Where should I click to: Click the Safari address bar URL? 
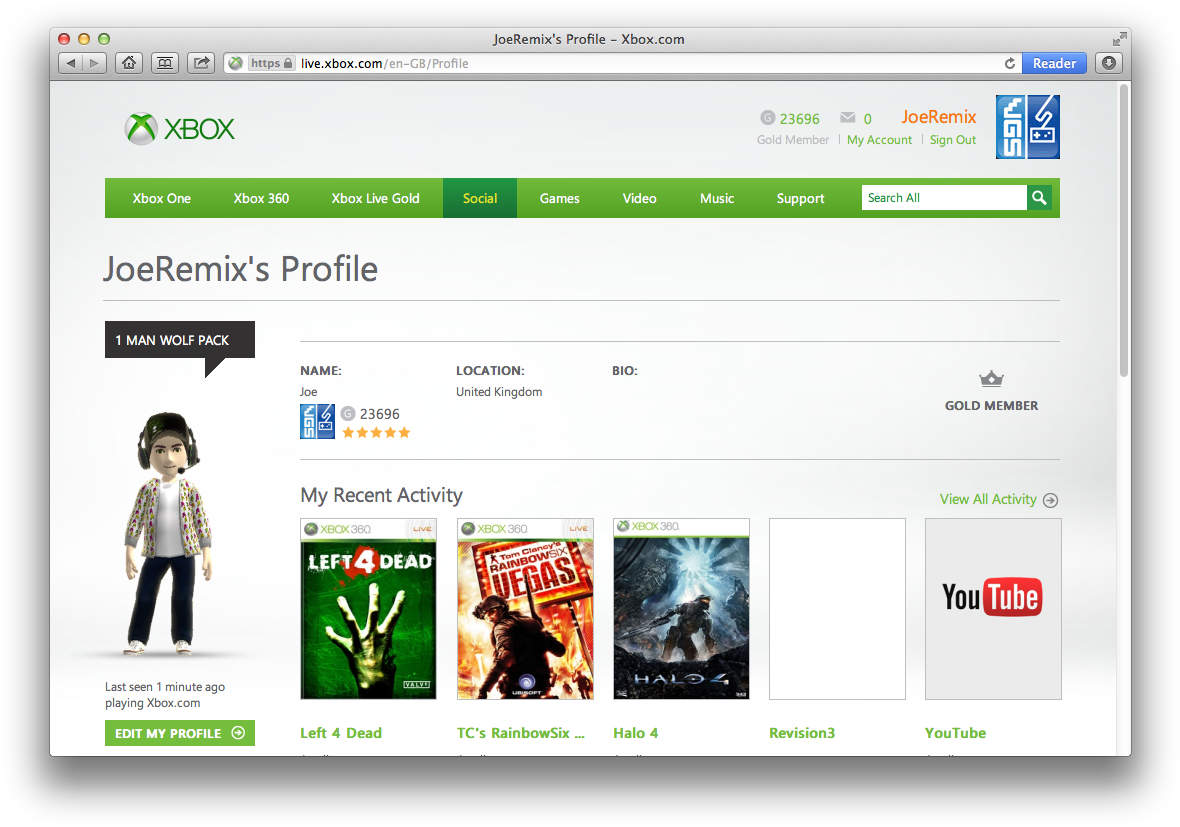385,63
